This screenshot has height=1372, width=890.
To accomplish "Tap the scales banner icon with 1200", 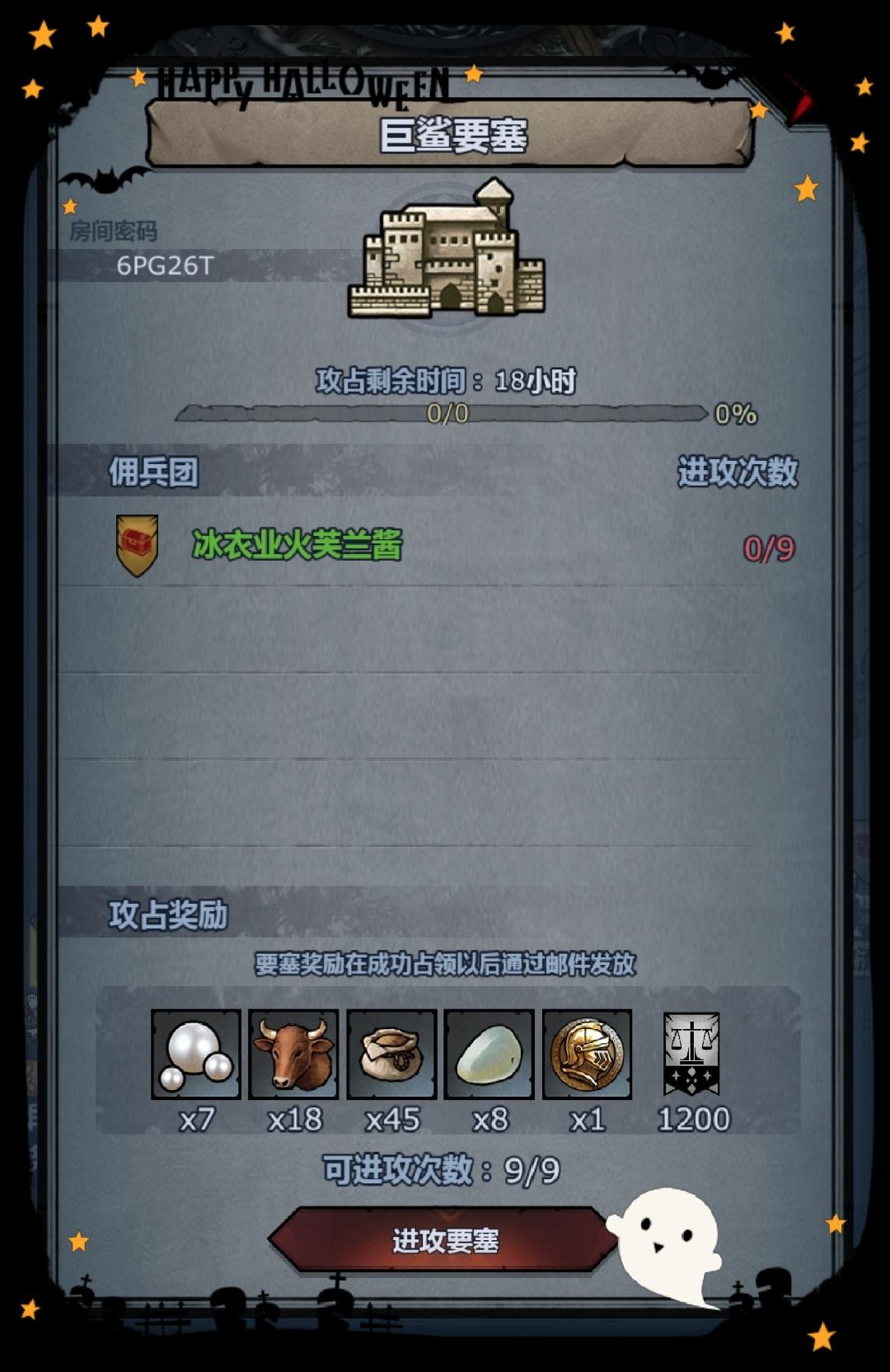I will click(691, 1054).
